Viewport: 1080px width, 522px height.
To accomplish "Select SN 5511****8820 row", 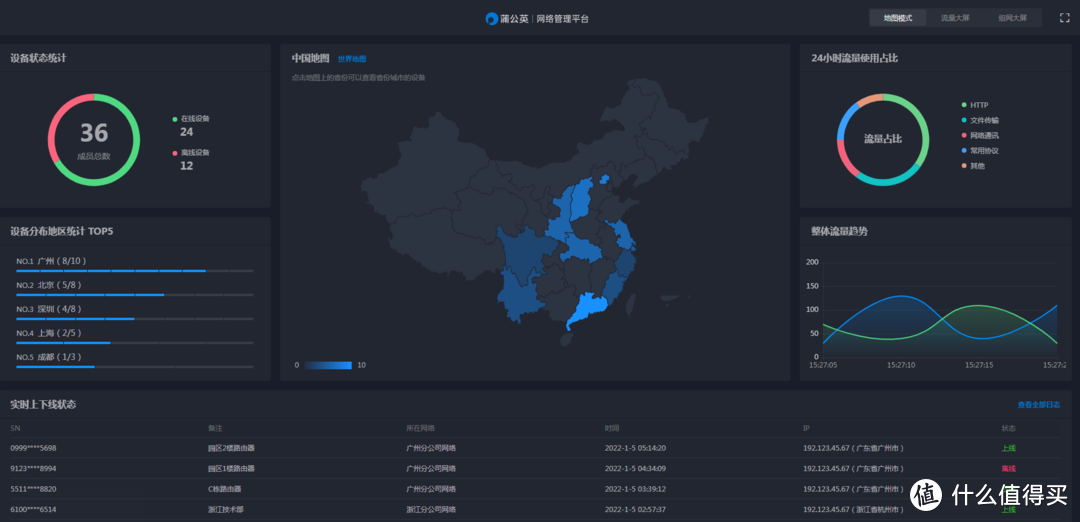I will click(535, 489).
